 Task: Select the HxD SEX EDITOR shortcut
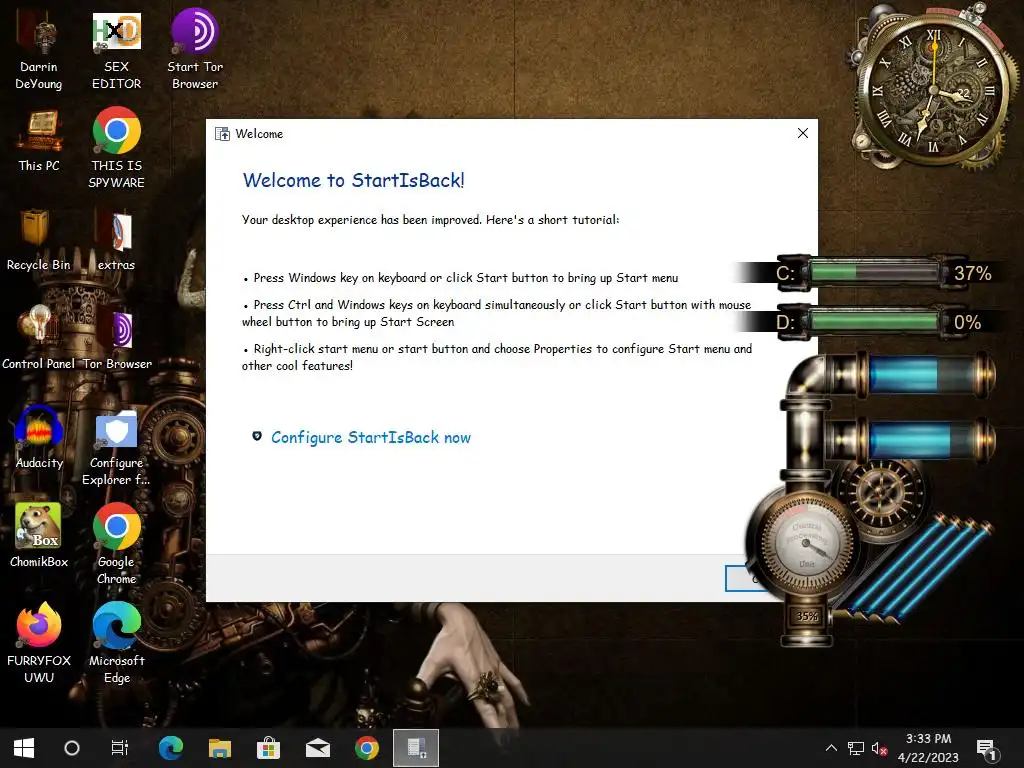(x=116, y=52)
